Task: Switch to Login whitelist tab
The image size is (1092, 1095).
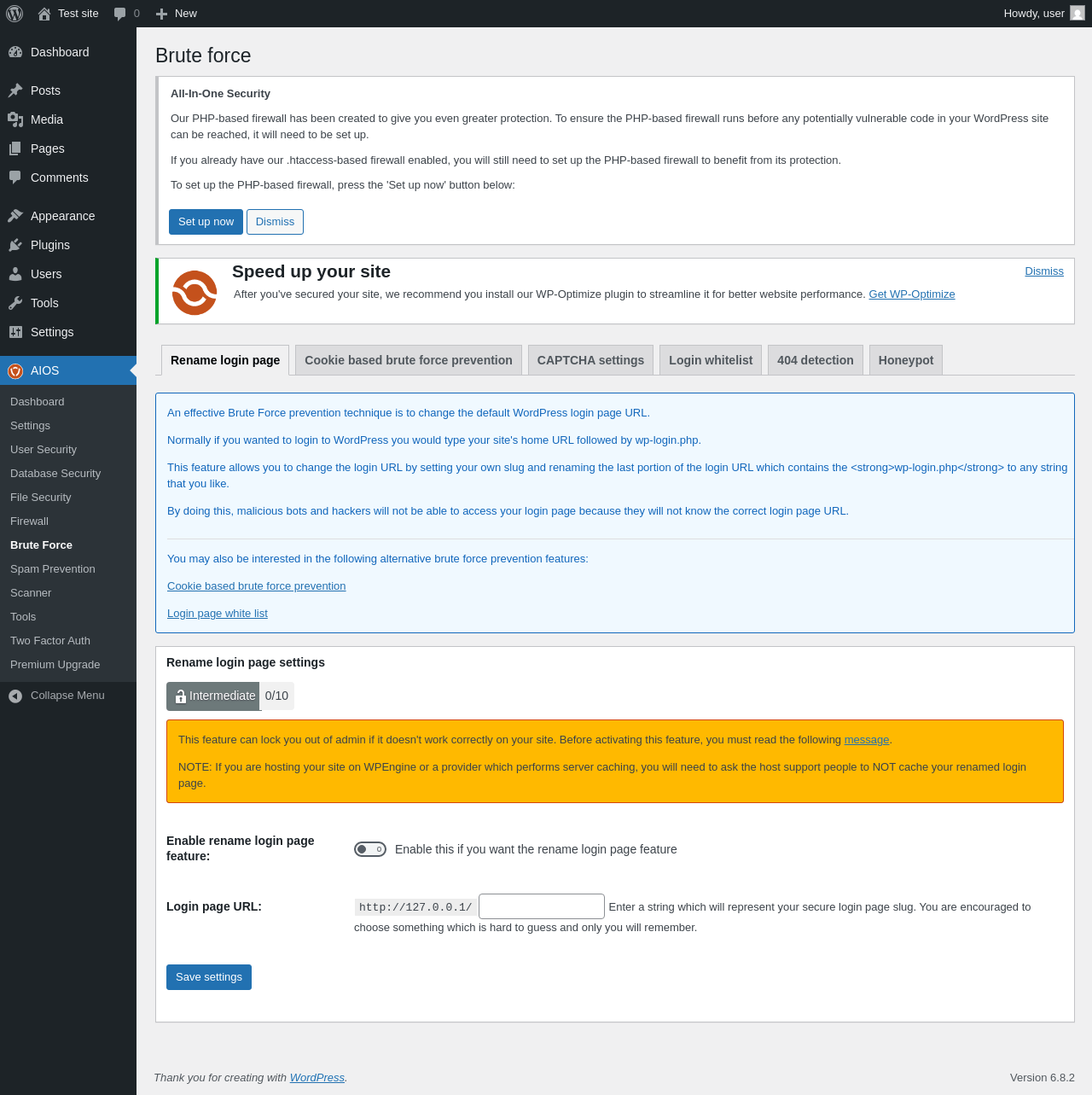Action: click(711, 360)
